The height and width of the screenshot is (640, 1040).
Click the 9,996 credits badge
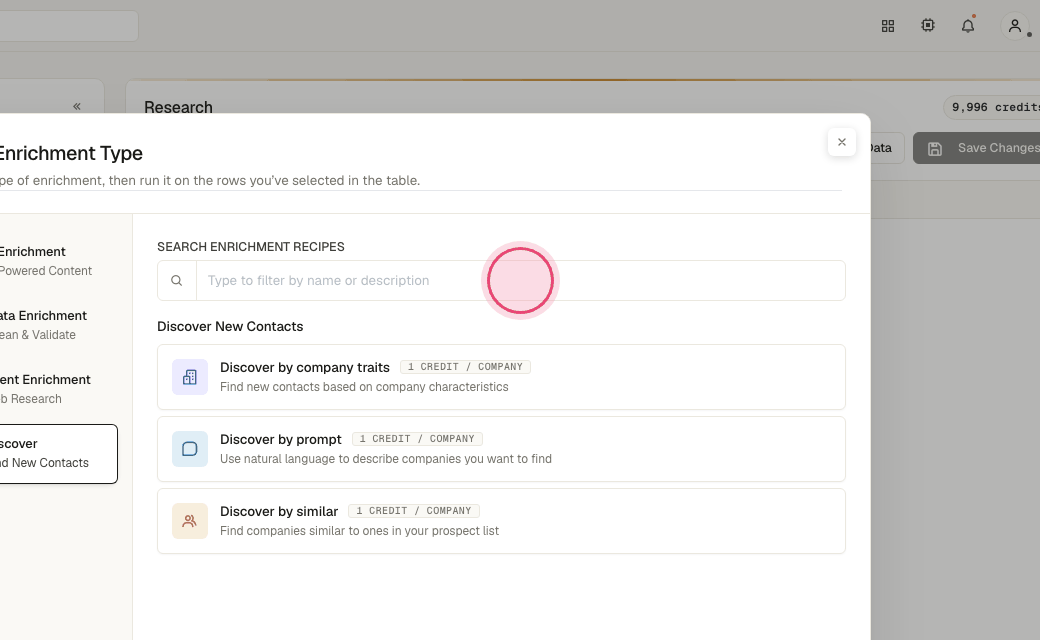tap(992, 107)
